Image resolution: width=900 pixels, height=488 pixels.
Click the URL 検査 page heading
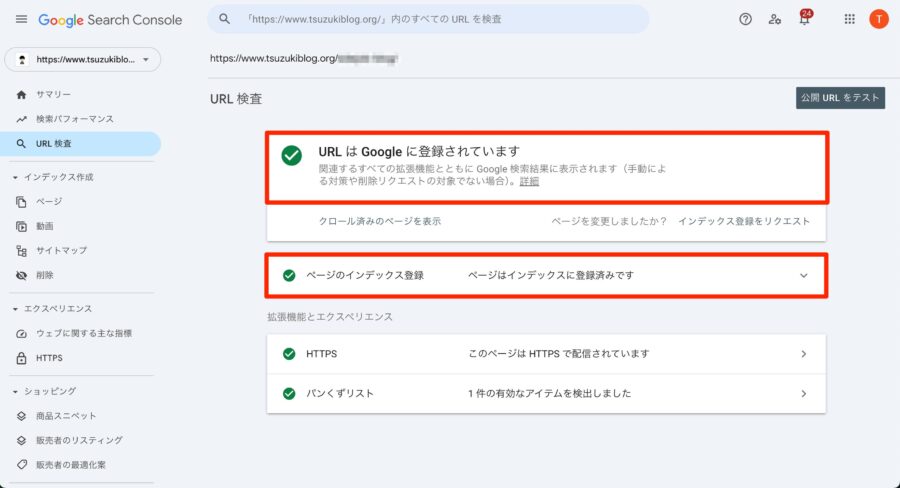[x=236, y=99]
